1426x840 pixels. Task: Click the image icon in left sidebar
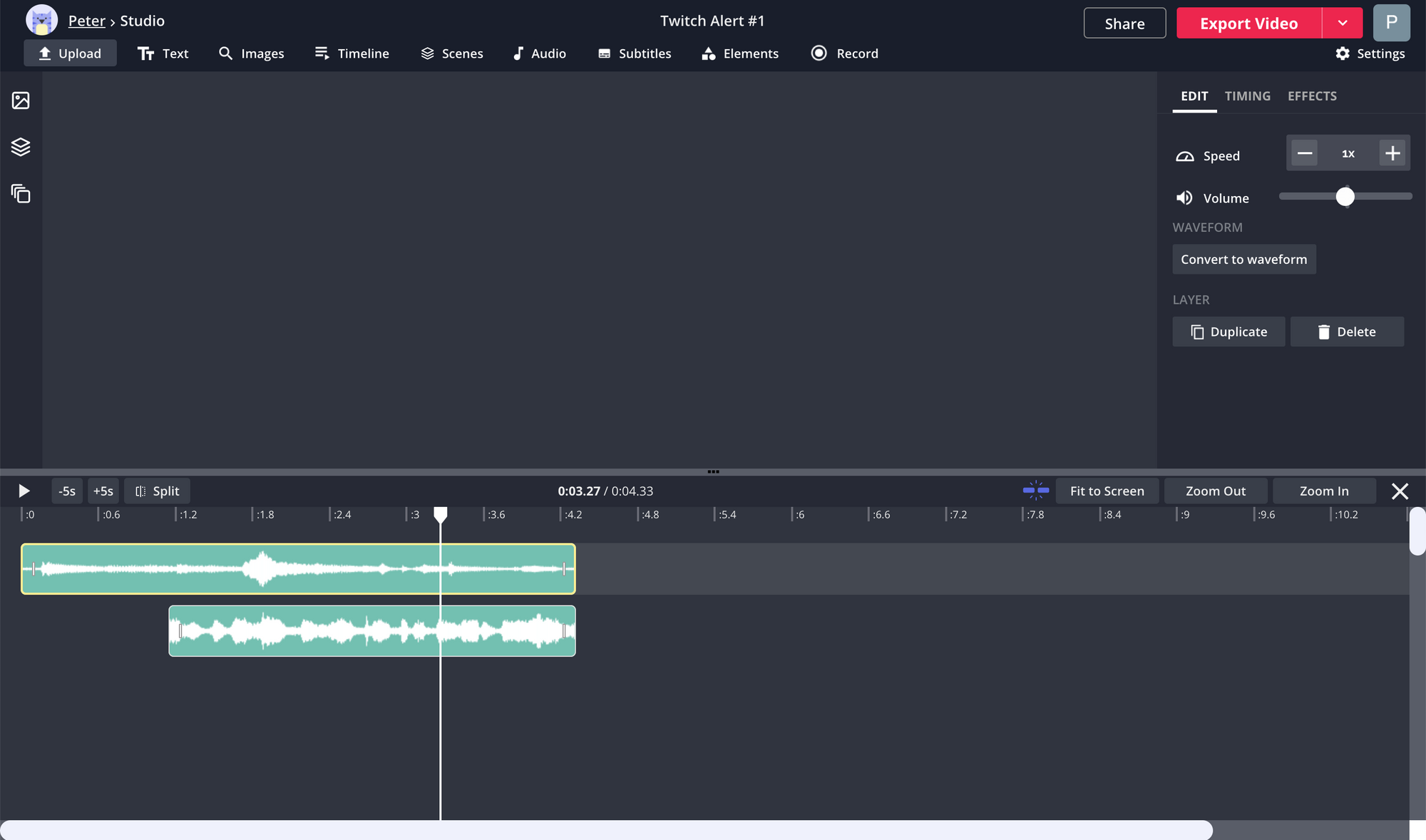[x=21, y=101]
